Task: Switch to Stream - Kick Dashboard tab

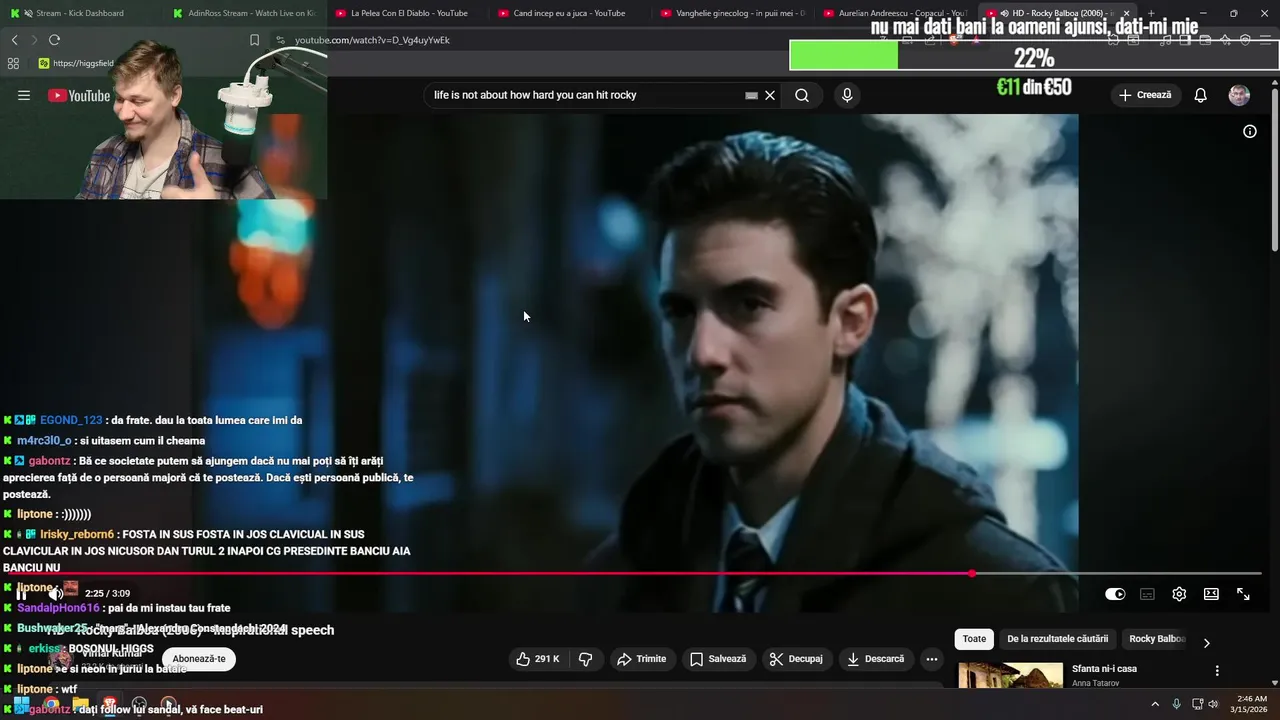Action: click(80, 13)
